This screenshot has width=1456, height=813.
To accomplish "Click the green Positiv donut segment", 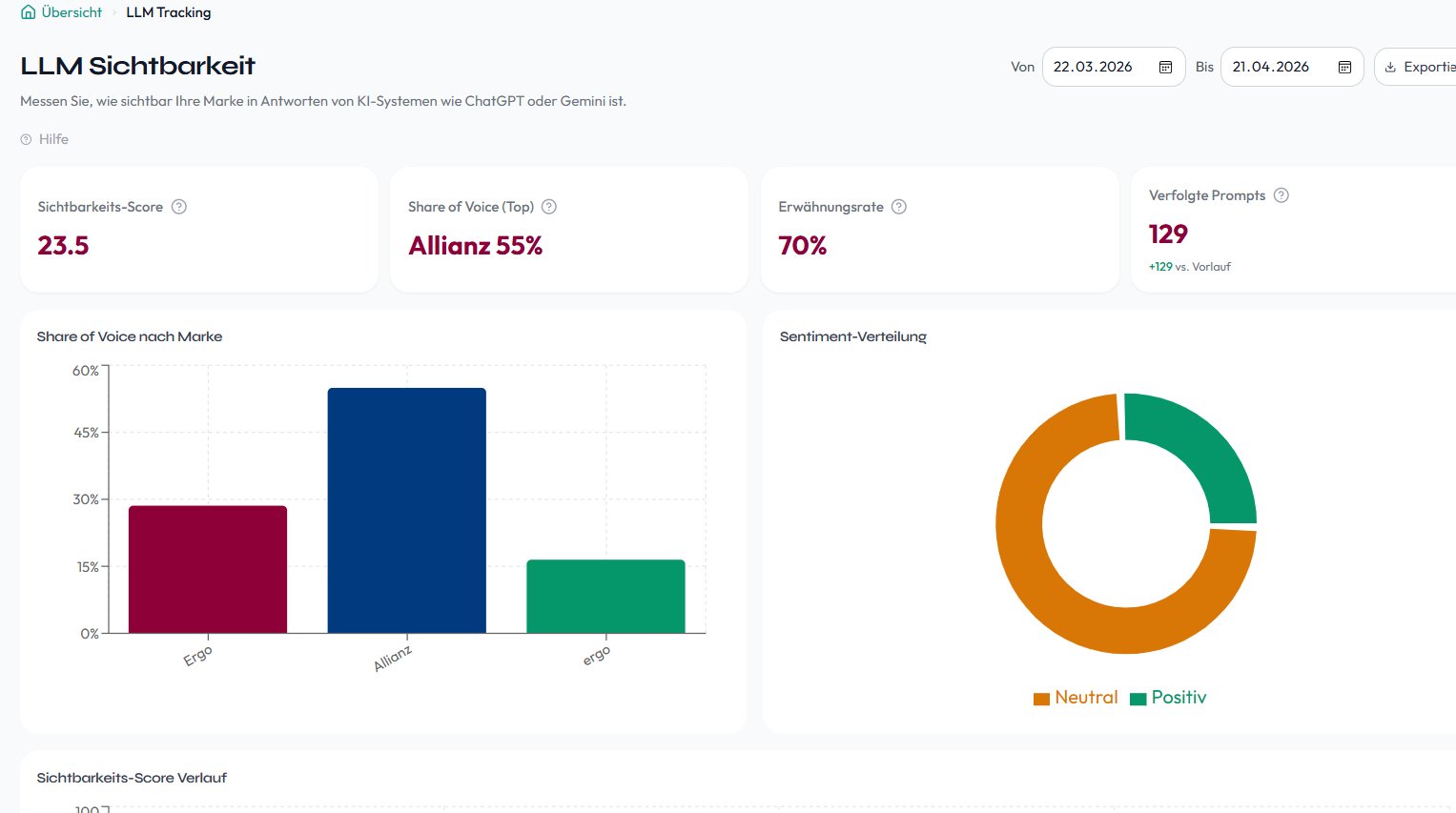I will (1201, 448).
